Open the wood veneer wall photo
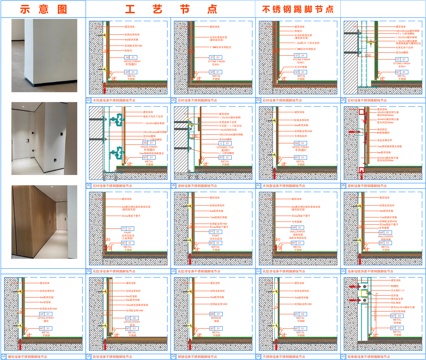 44,222
